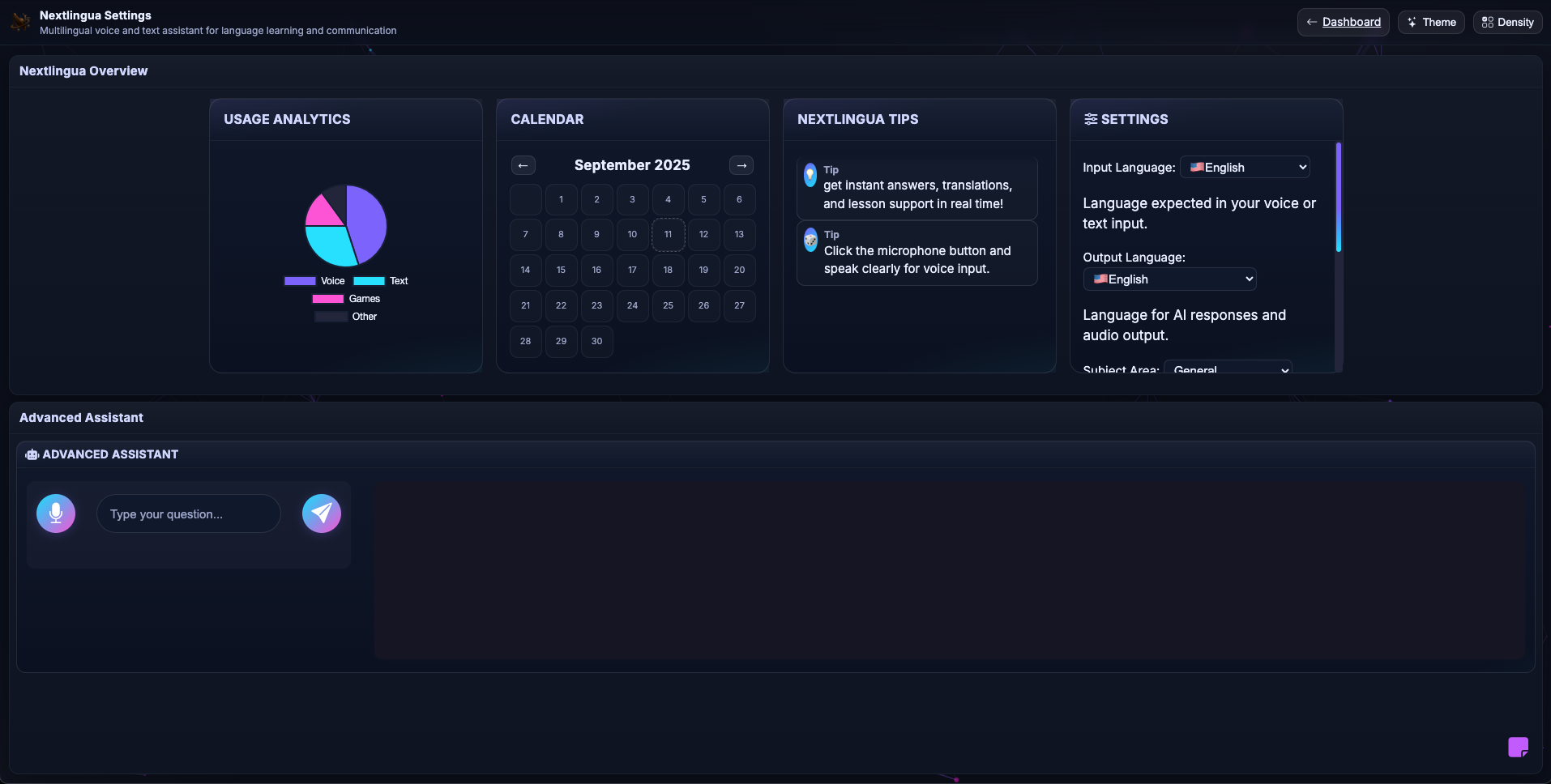Click calendar day 4
The height and width of the screenshot is (784, 1551).
669,199
